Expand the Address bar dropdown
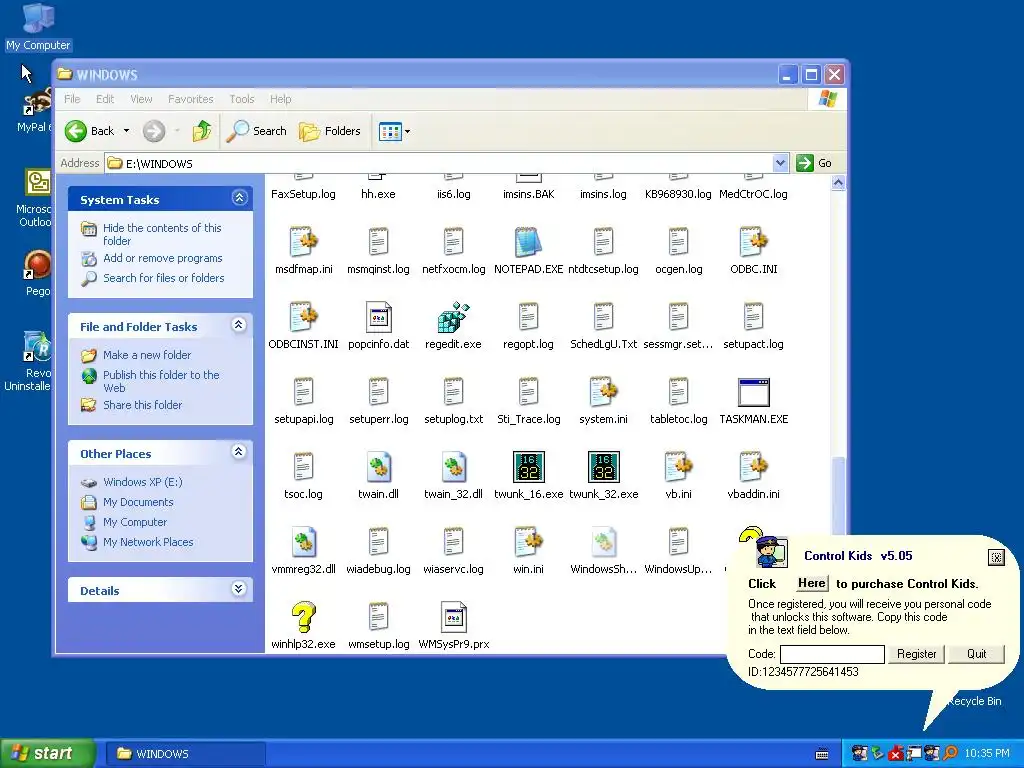The height and width of the screenshot is (768, 1024). point(780,163)
